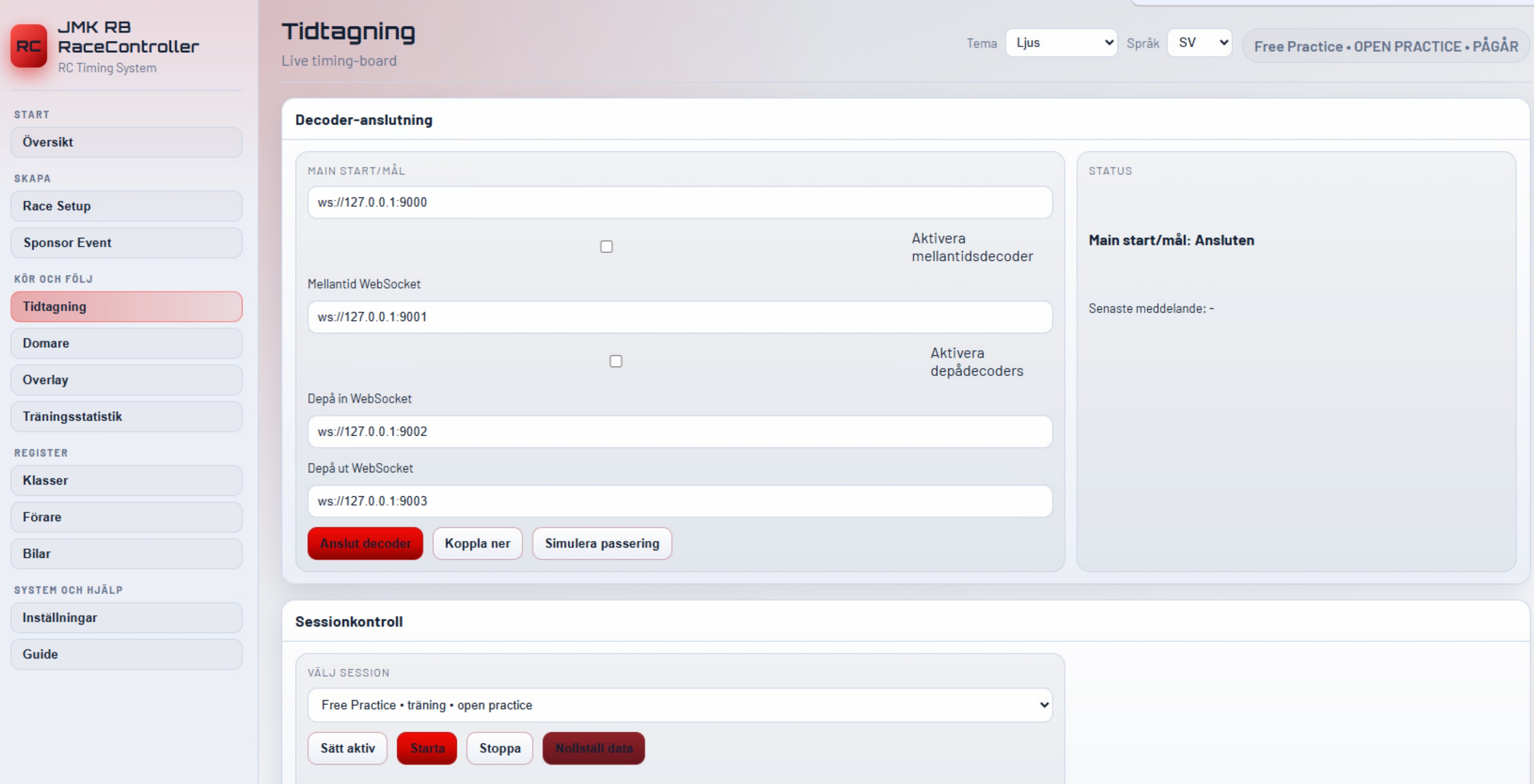This screenshot has height=784, width=1534.
Task: Go to Race Setup page
Action: point(126,206)
